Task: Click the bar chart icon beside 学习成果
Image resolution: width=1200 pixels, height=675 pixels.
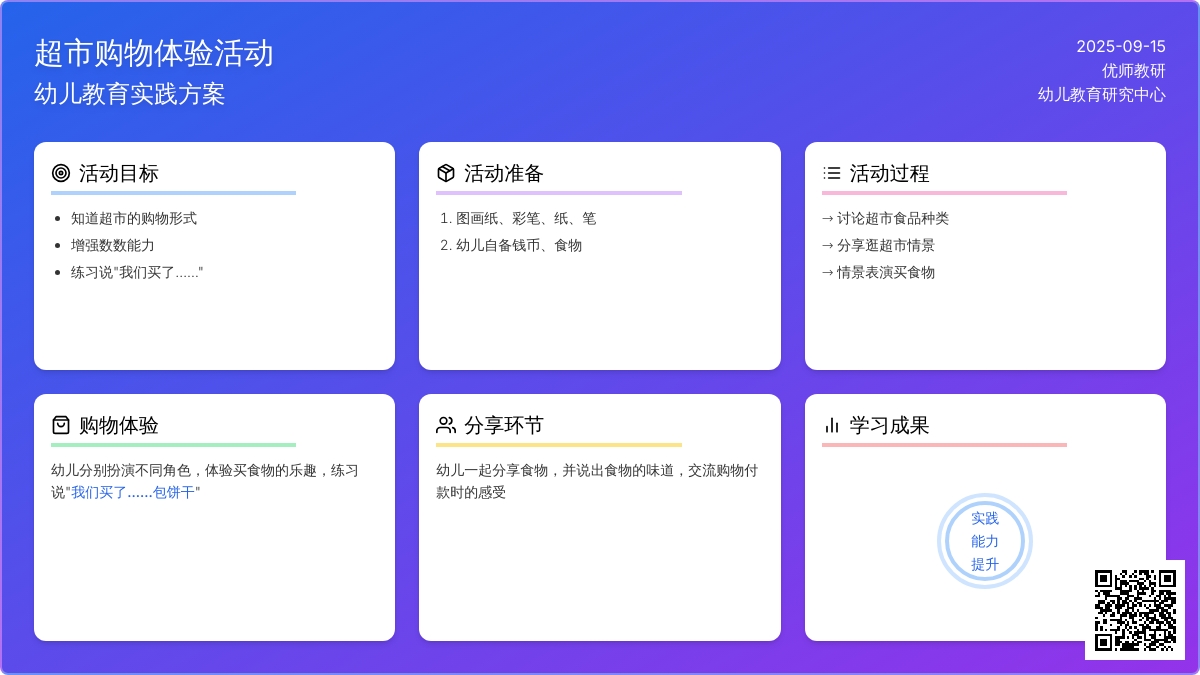Action: pyautogui.click(x=832, y=425)
